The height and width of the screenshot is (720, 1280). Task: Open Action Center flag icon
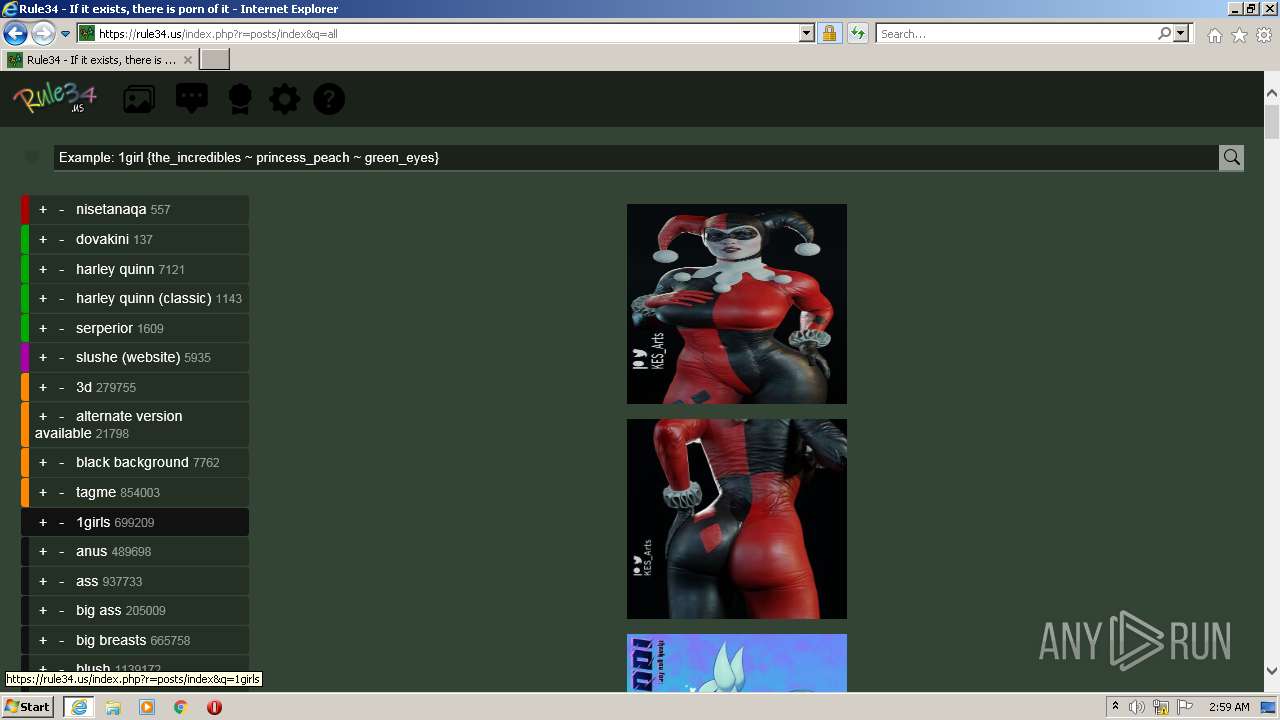[1185, 707]
